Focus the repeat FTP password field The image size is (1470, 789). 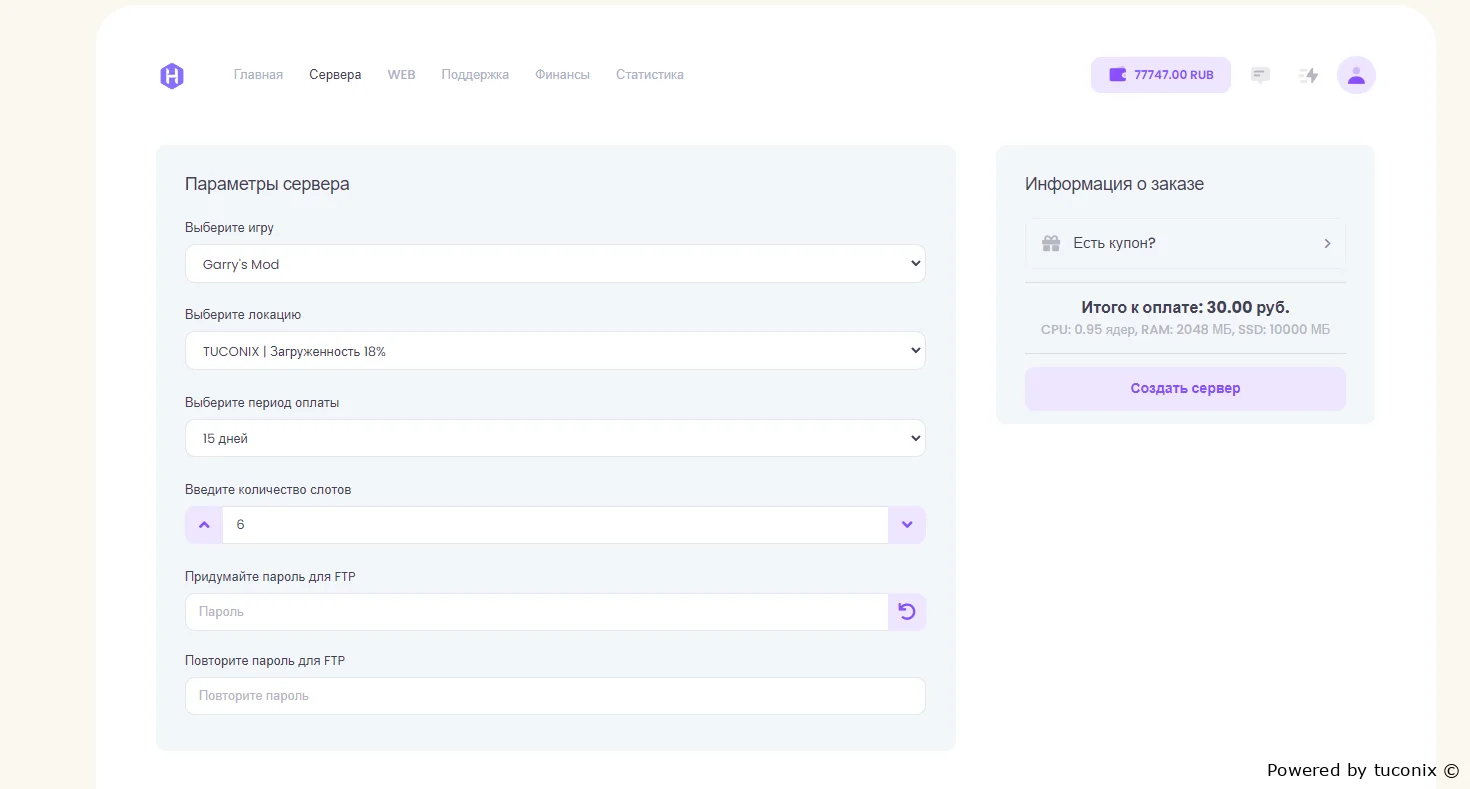tap(555, 696)
